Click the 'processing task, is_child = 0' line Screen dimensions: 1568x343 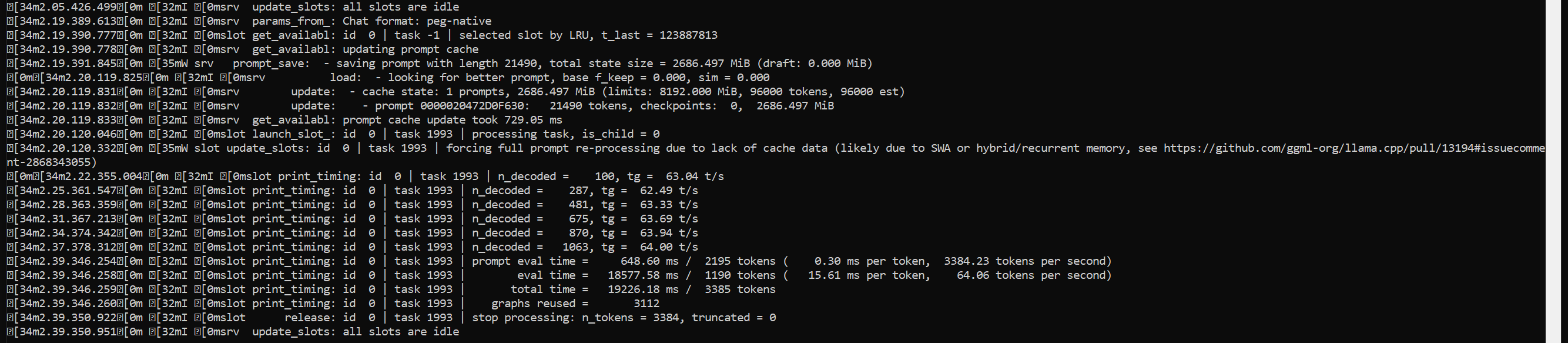333,134
